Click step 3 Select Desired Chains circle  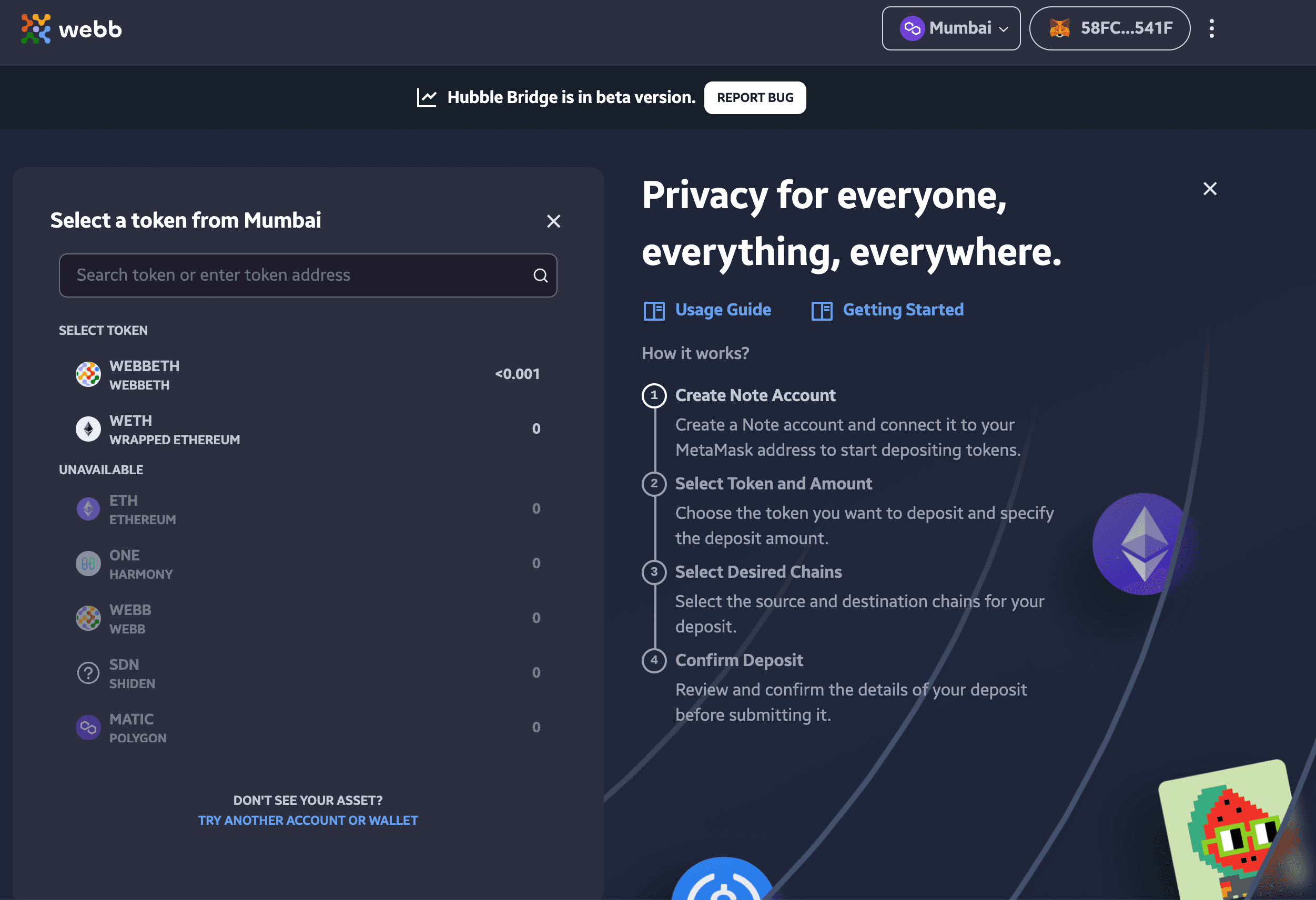tap(654, 571)
